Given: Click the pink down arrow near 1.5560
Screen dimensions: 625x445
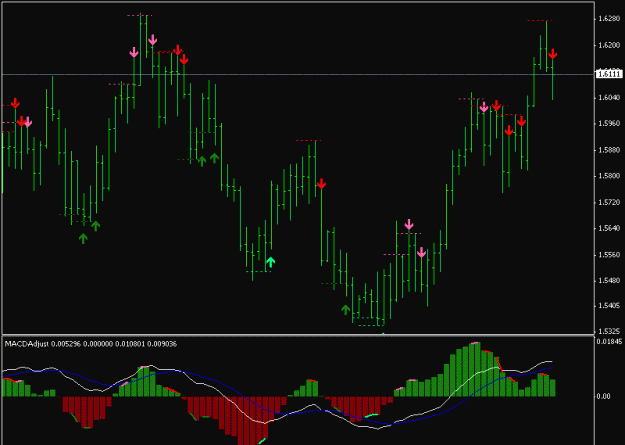Looking at the screenshot, I should pos(421,252).
